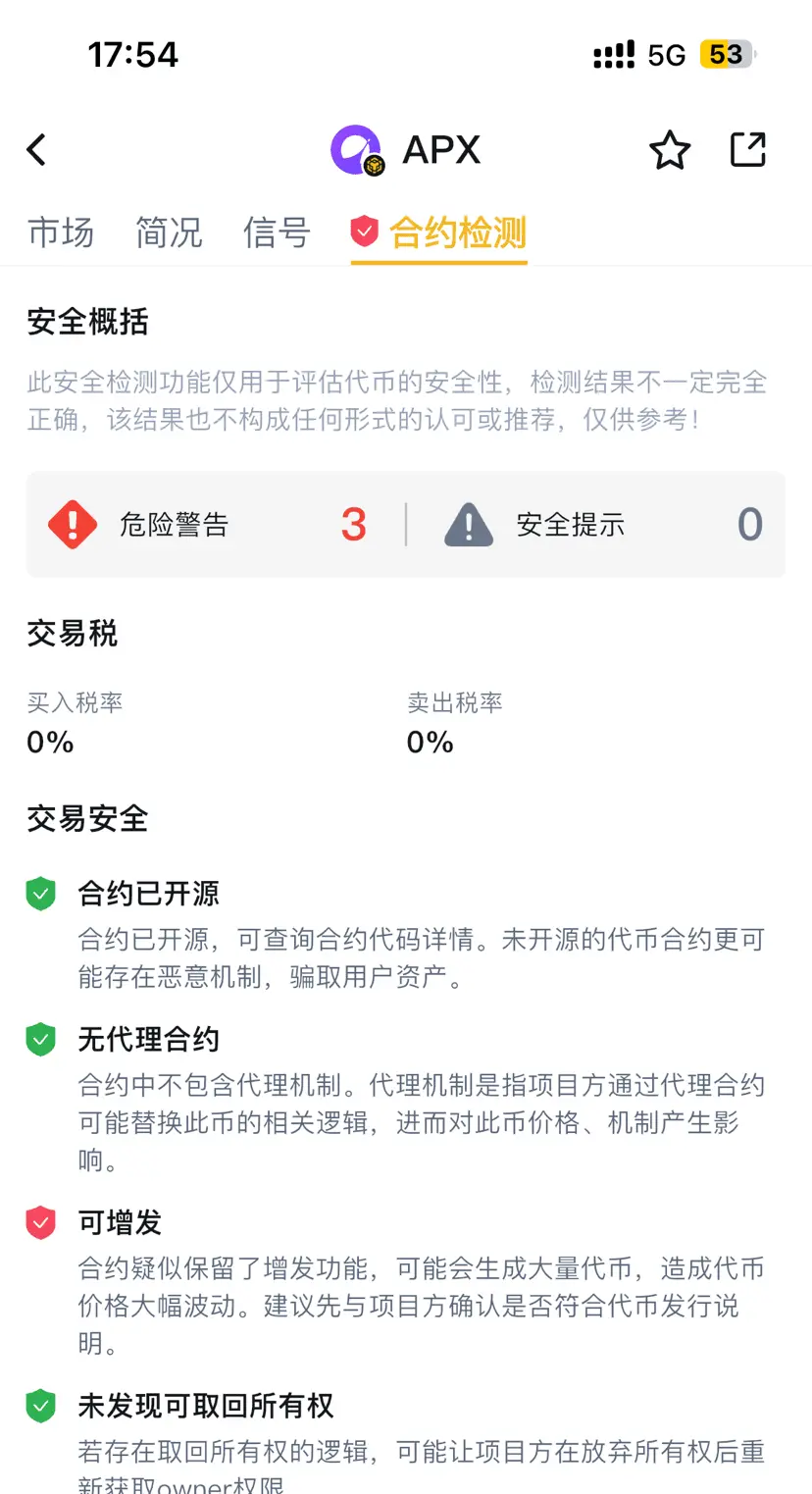Tap the back arrow icon
Viewport: 812px width, 1494px height.
pos(36,150)
